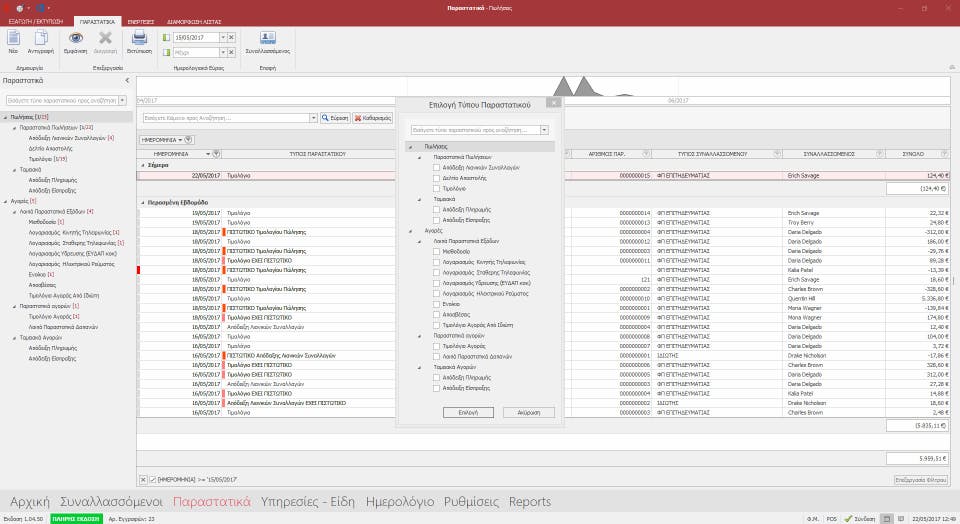Viewport: 960px width, 524px height.
Task: Toggle the ΗΜΕΡΟΜΗΝΙΑ filter enabled checkbox
Action: point(152,480)
